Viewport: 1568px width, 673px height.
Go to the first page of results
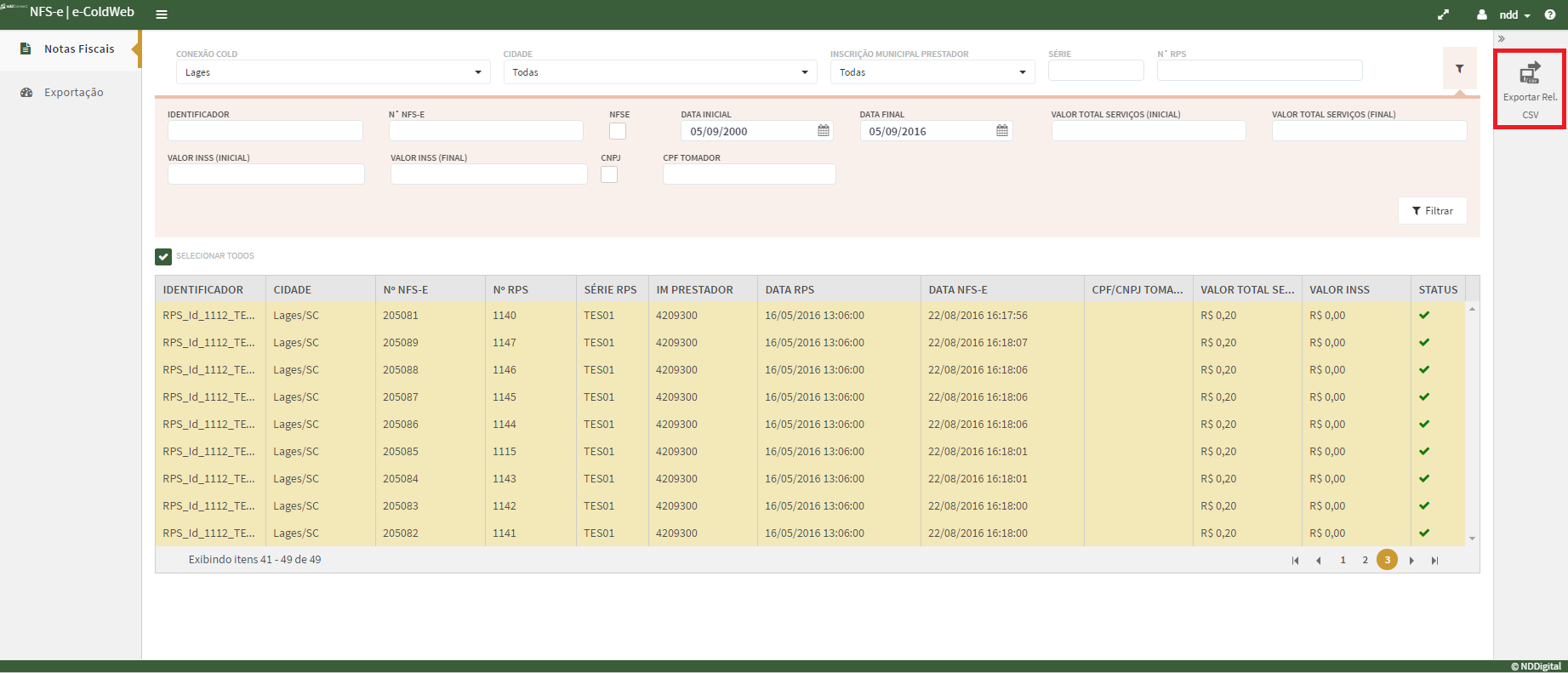pyautogui.click(x=1295, y=560)
